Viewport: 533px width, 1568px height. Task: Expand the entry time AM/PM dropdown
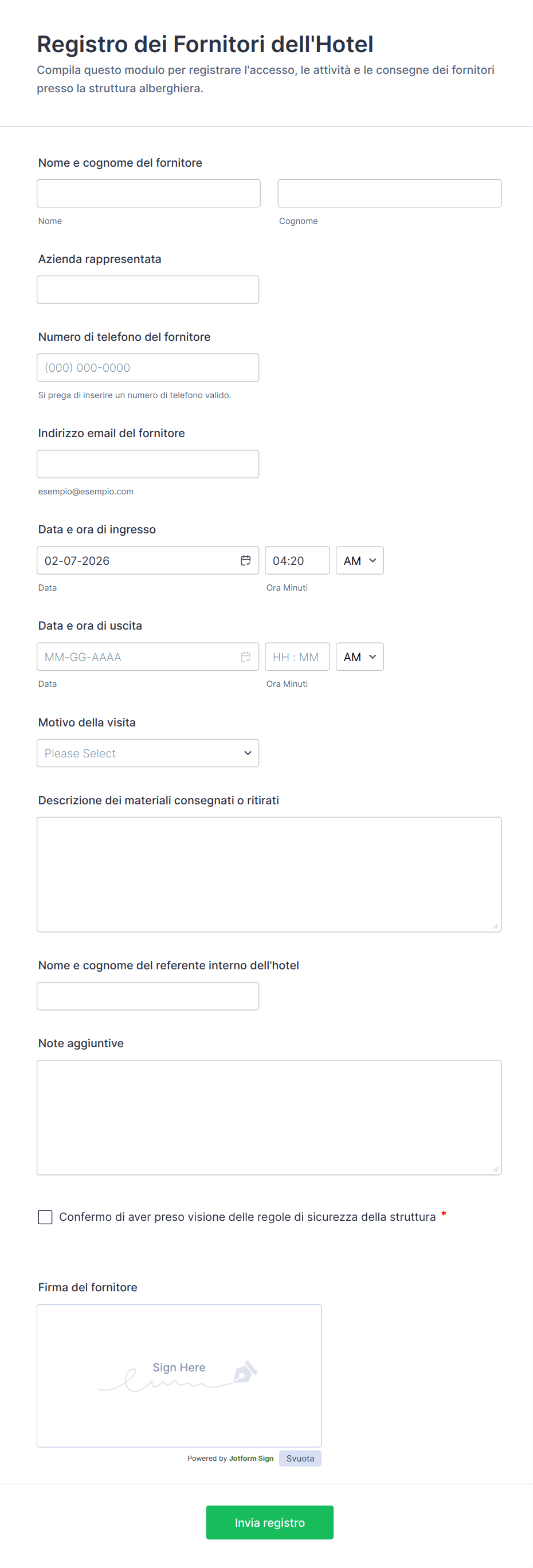[359, 561]
